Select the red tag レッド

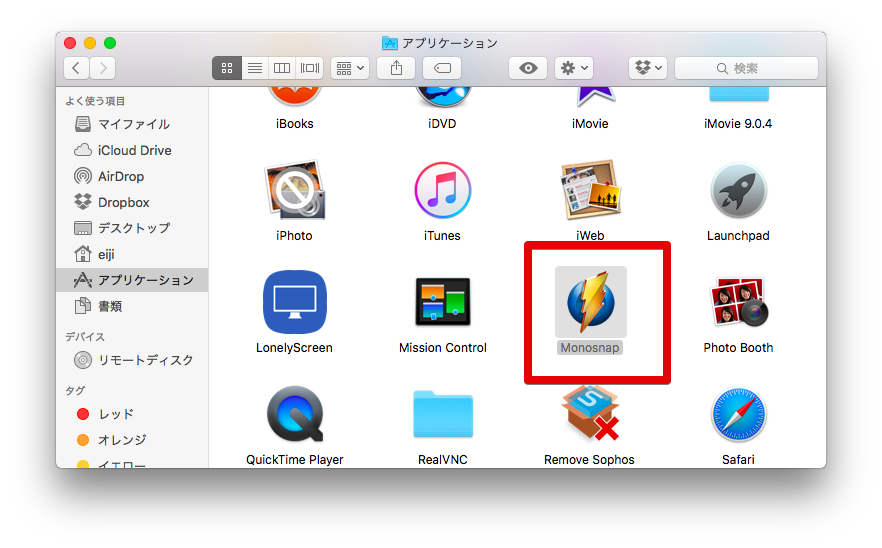115,414
